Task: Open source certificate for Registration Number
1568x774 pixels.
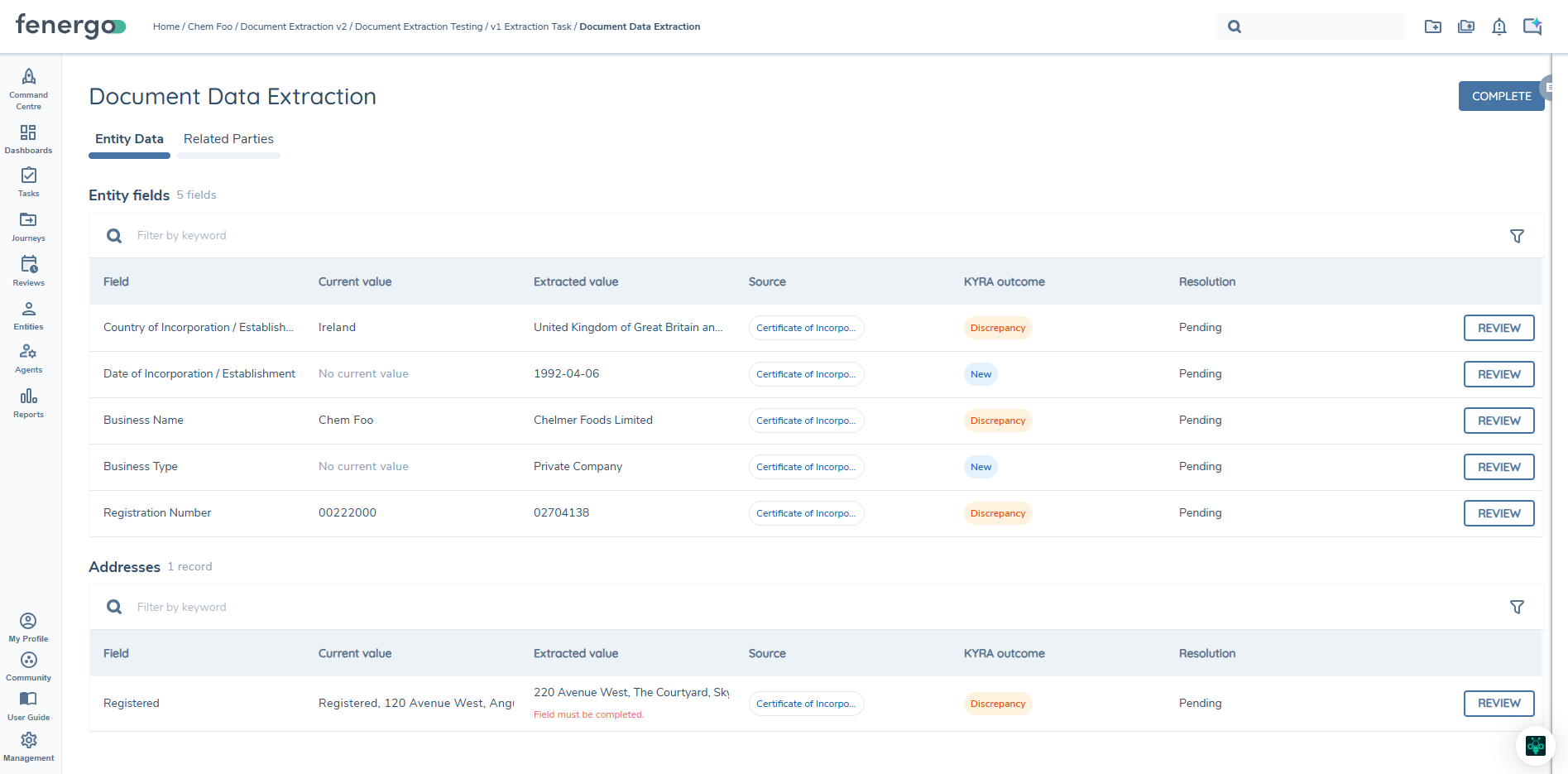Action: [x=806, y=513]
